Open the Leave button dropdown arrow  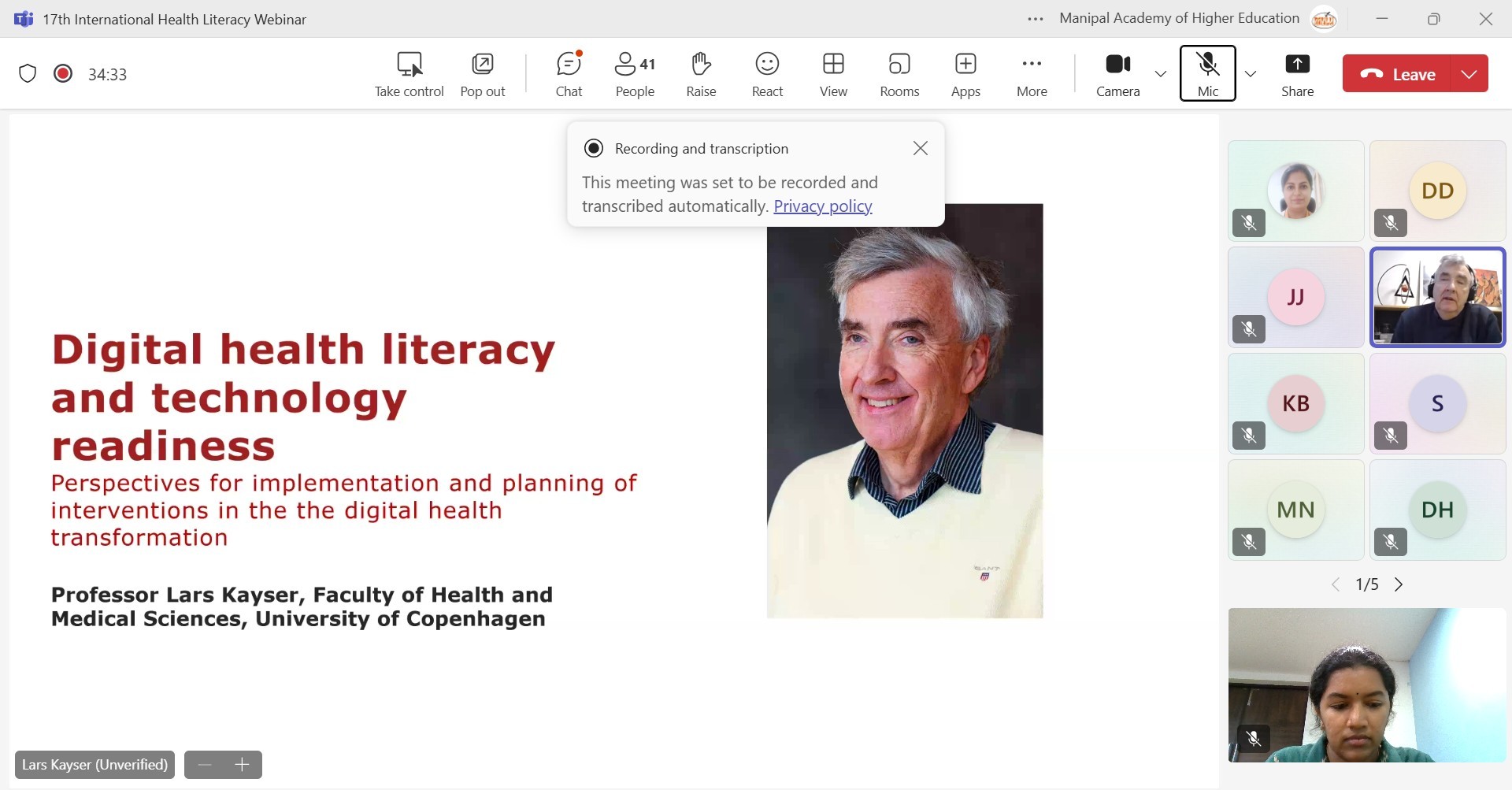click(1469, 74)
